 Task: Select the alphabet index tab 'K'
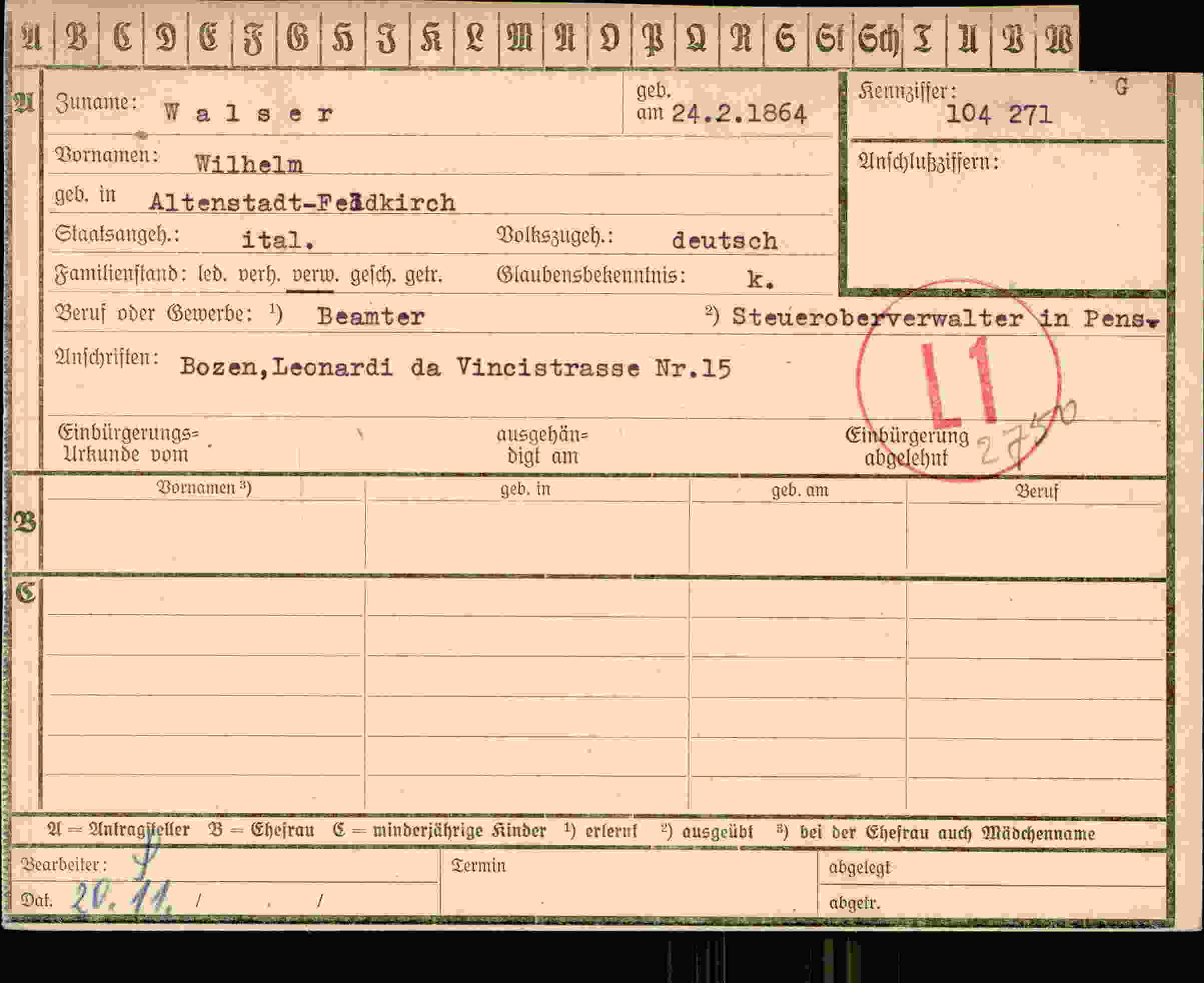pos(431,39)
